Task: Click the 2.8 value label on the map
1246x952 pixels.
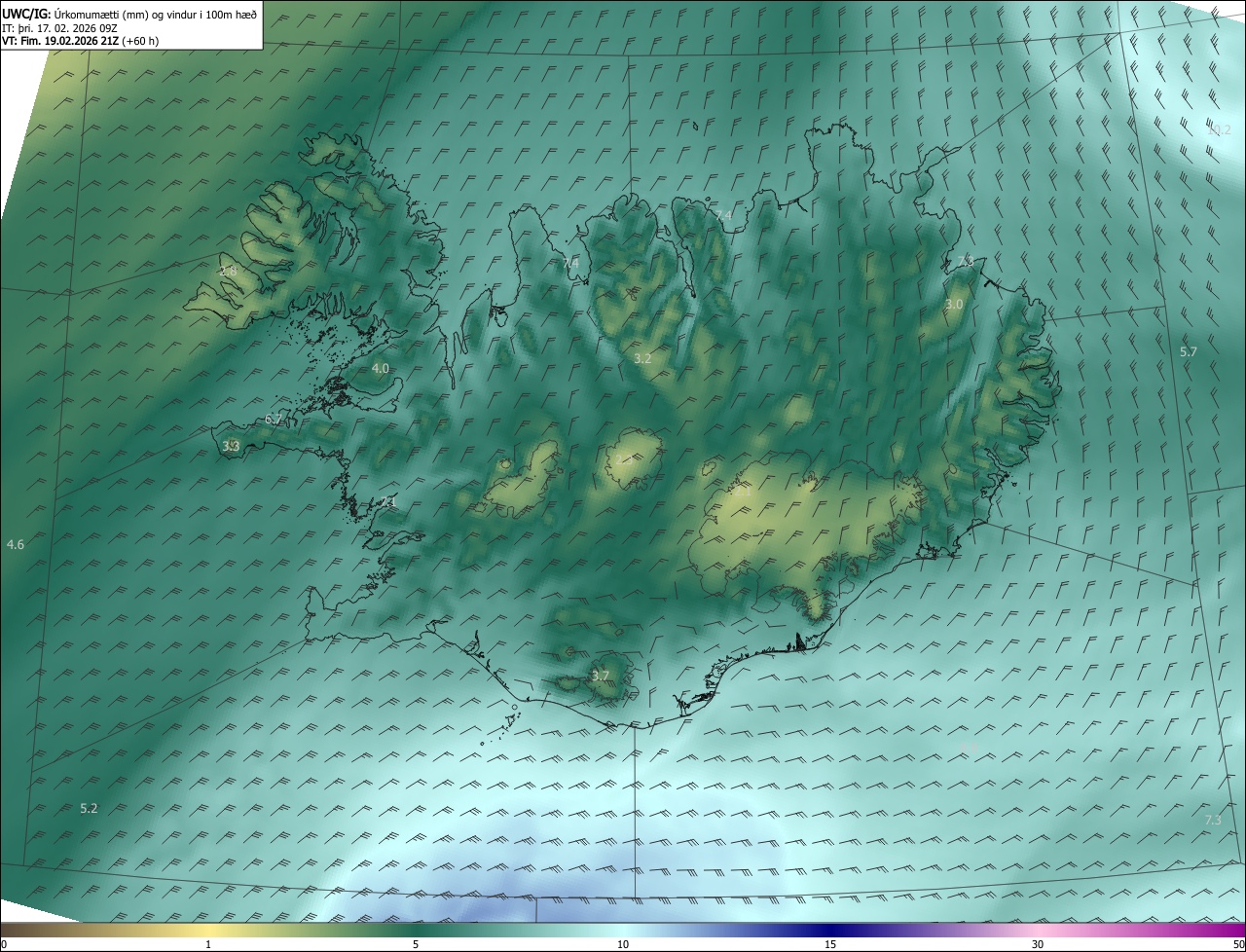Action: [x=229, y=272]
